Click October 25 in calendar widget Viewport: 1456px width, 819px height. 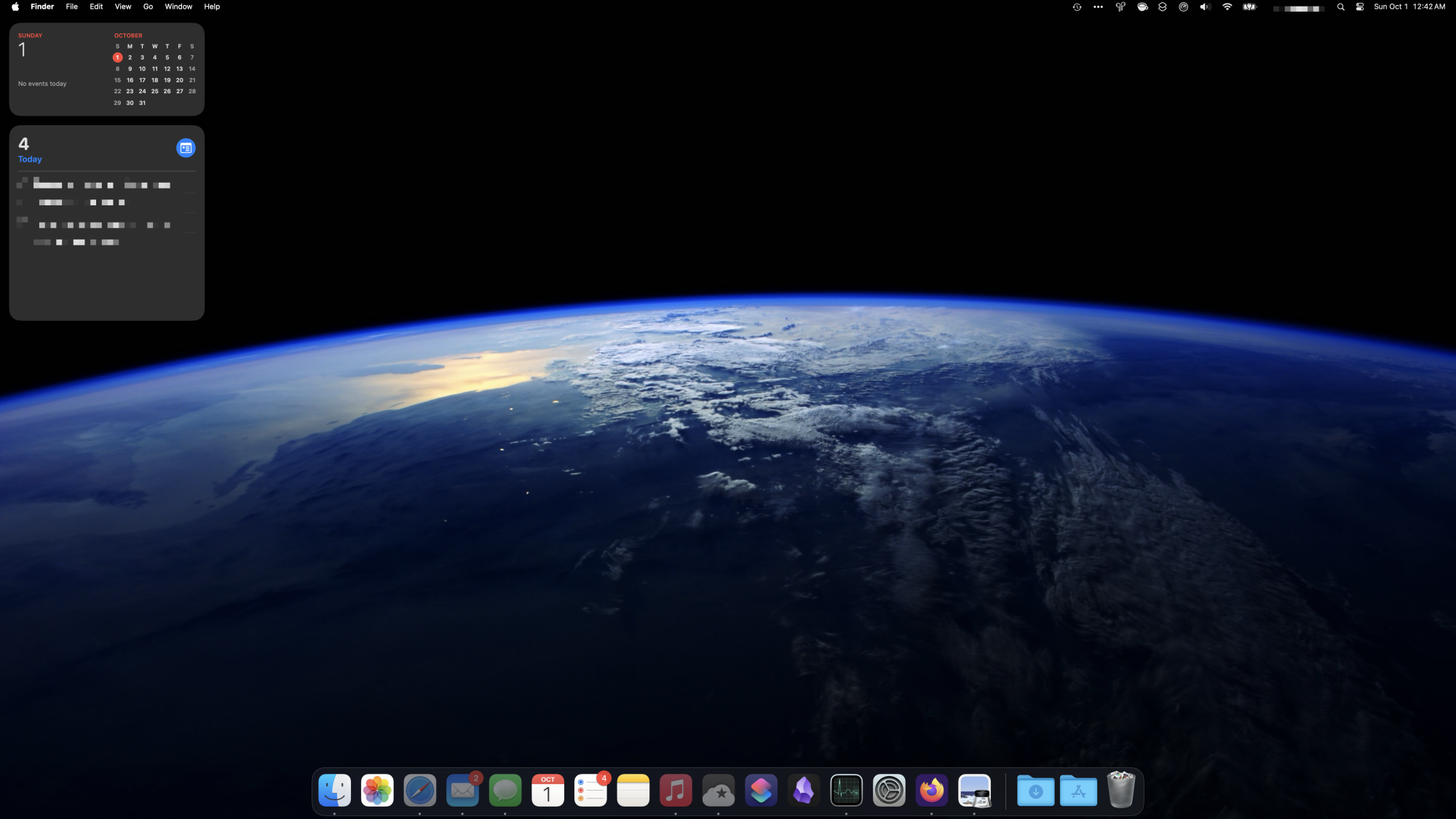pyautogui.click(x=155, y=91)
